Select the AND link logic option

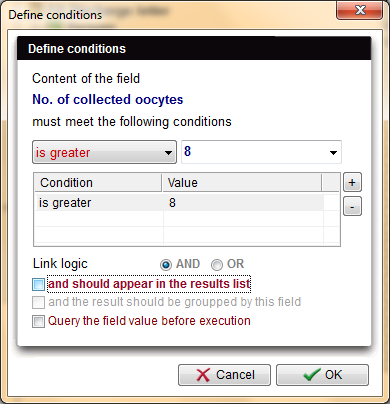(166, 265)
